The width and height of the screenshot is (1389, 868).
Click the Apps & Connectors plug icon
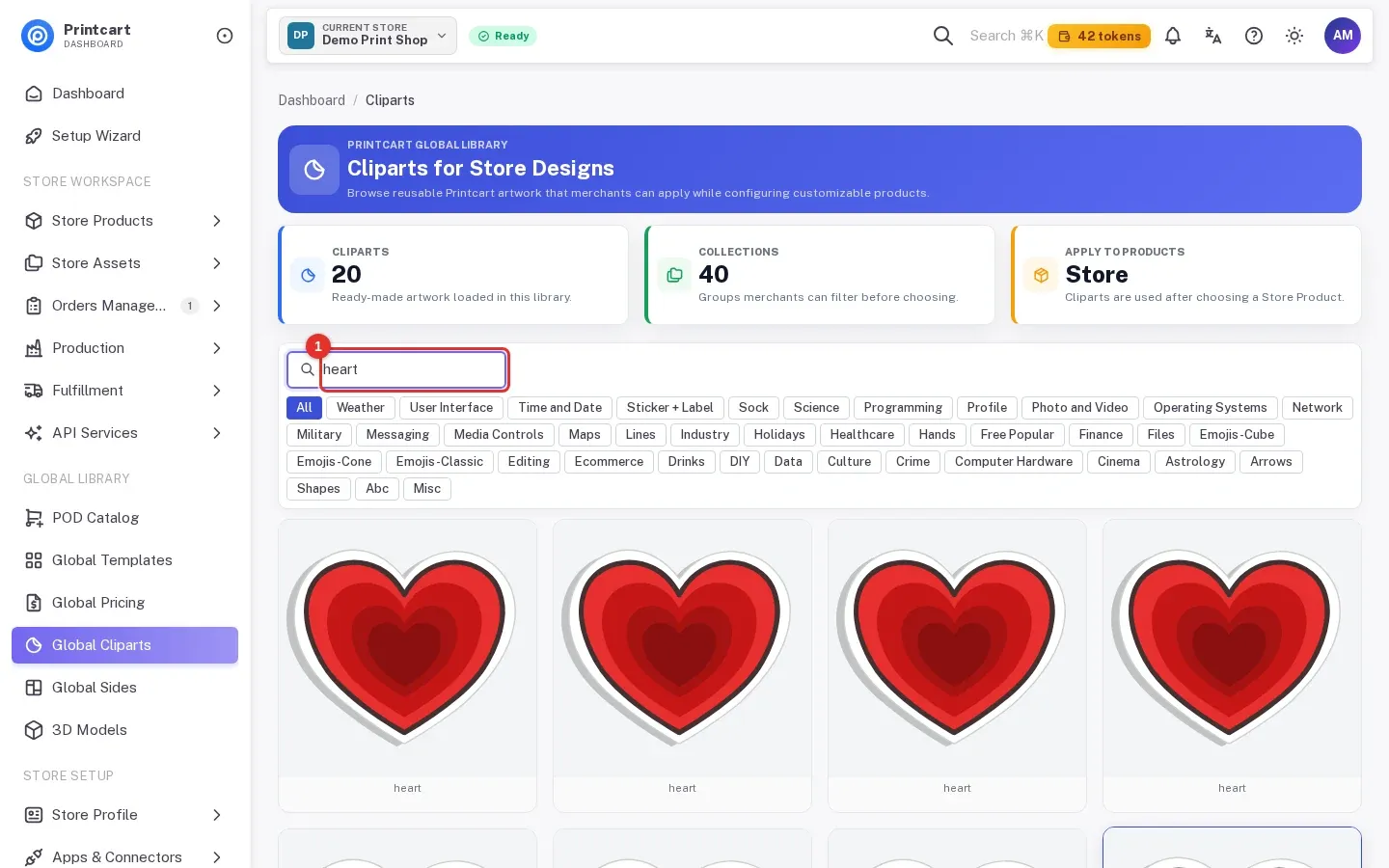click(34, 857)
